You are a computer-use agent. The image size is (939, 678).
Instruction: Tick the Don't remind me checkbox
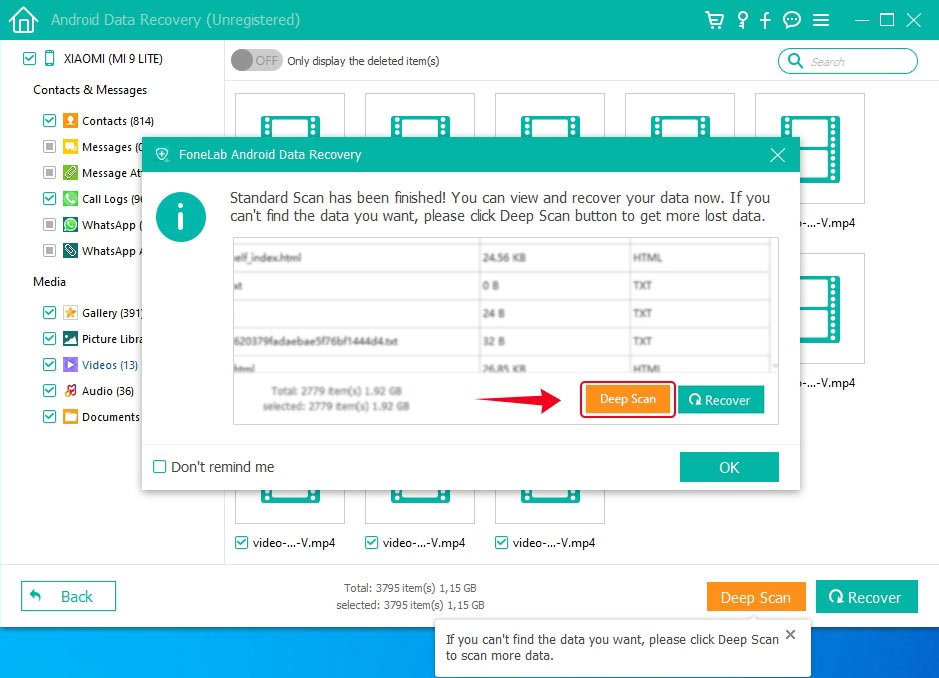pos(159,467)
